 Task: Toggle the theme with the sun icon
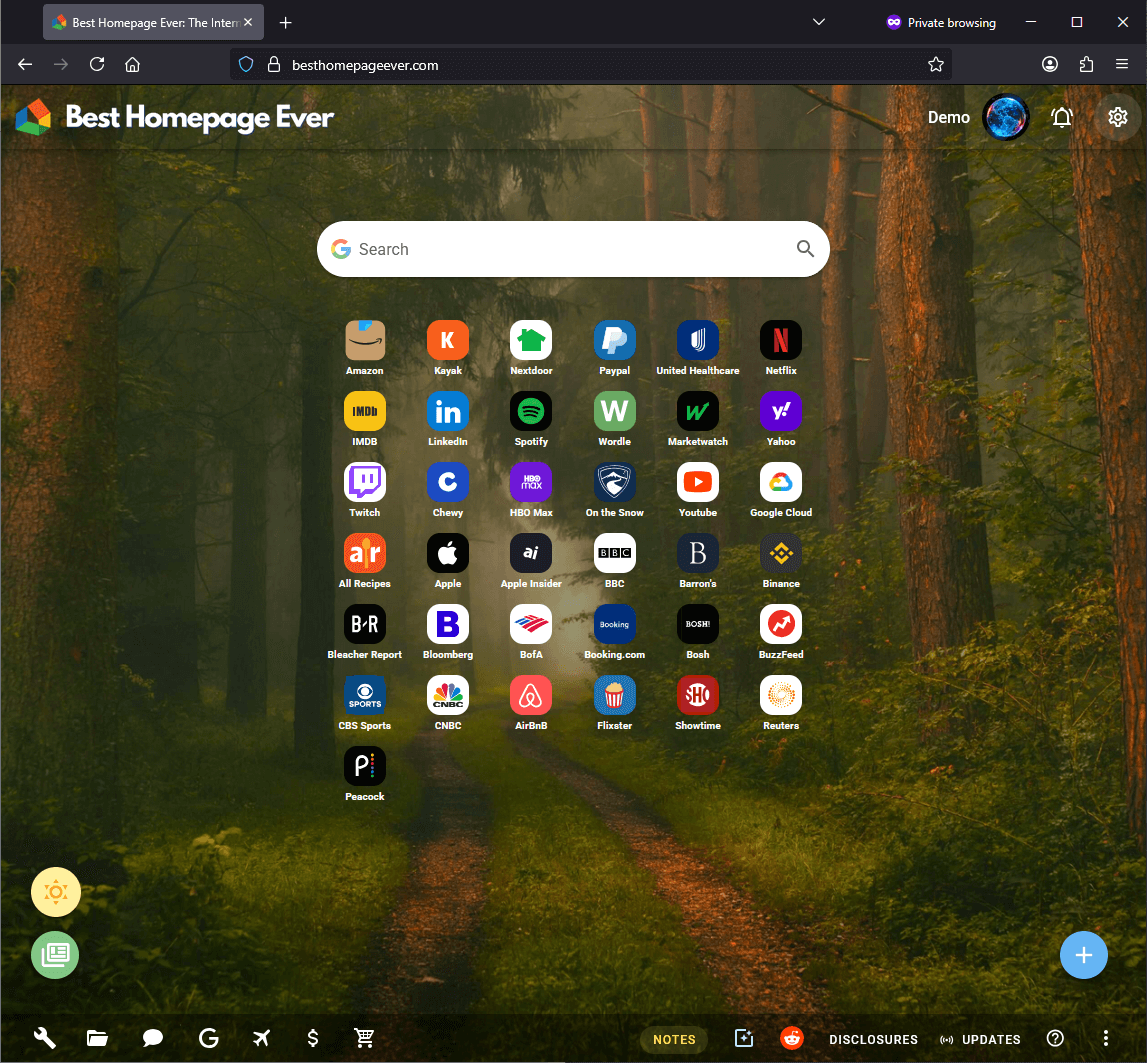(x=55, y=891)
